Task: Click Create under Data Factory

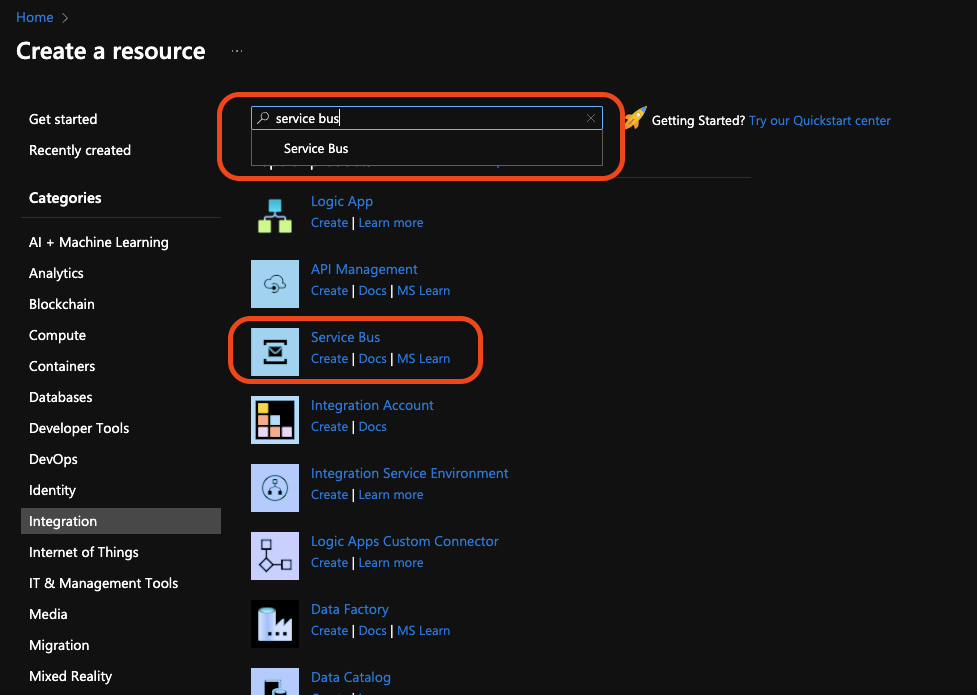Action: pos(330,630)
